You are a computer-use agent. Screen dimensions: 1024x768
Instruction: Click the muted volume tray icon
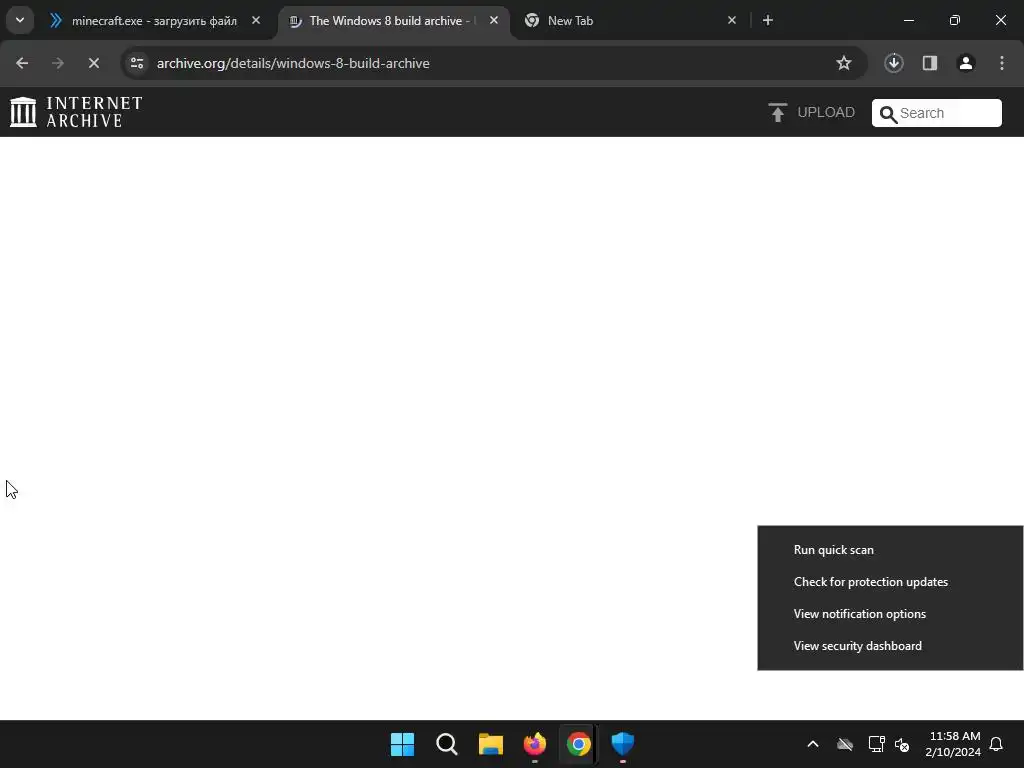tap(902, 744)
